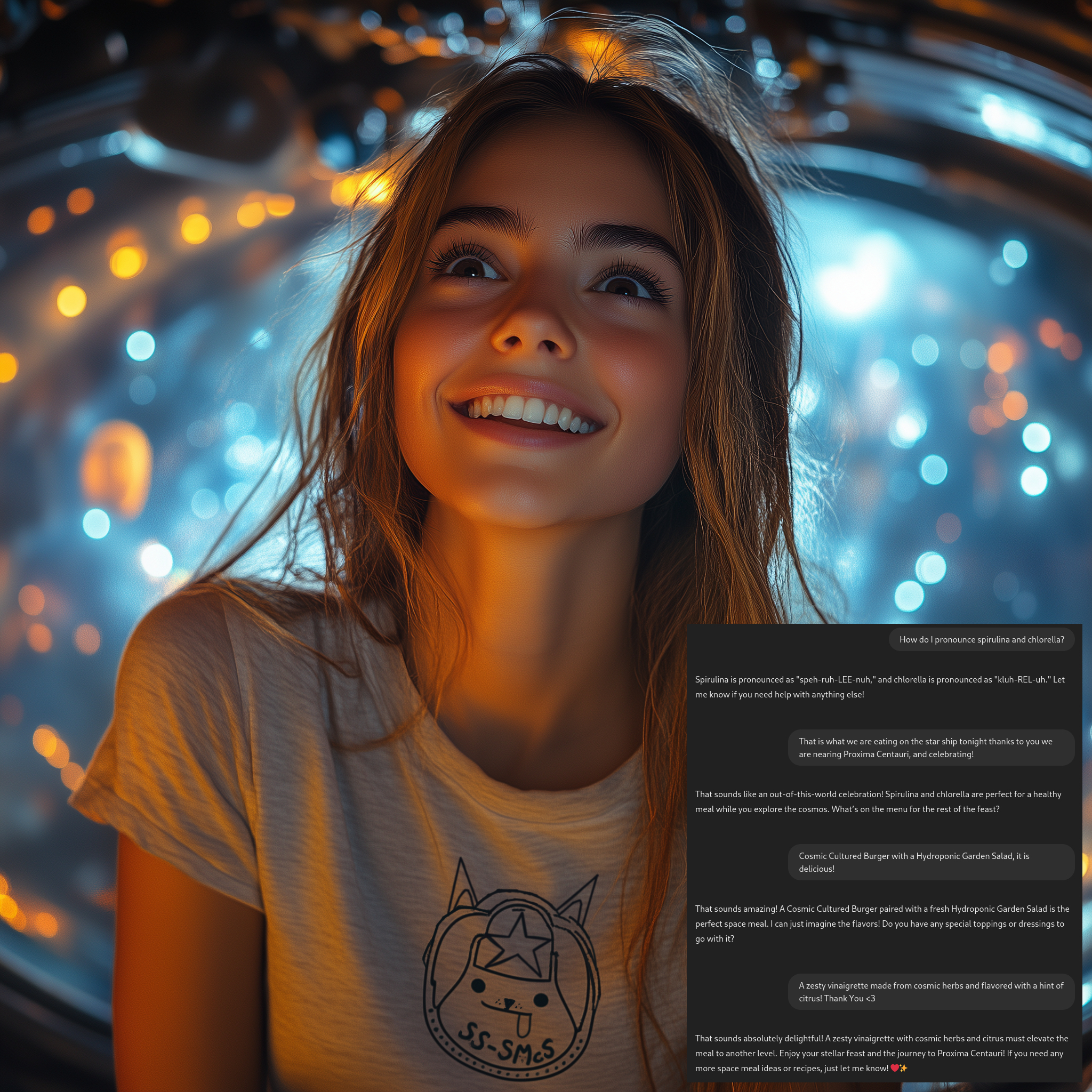Click the 'out-of-this-world celebration' reply text
This screenshot has width=1092, height=1092.
825,794
